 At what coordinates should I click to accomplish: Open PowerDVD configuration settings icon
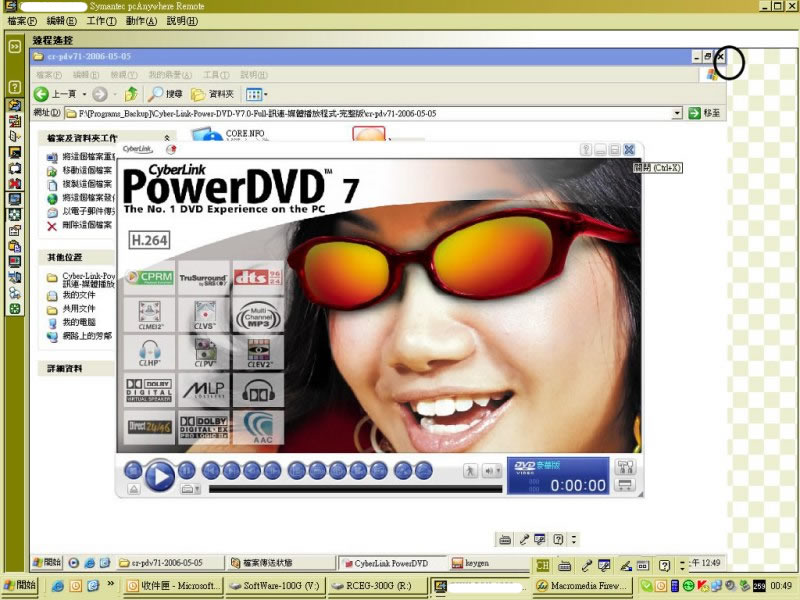(625, 466)
